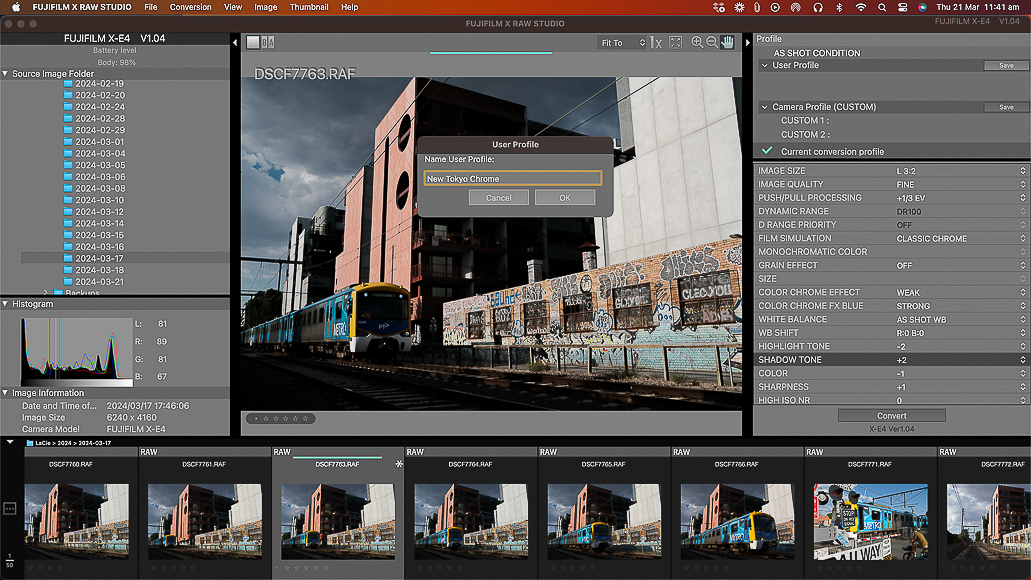Click OK in User Profile dialog
1031x580 pixels.
(x=565, y=197)
